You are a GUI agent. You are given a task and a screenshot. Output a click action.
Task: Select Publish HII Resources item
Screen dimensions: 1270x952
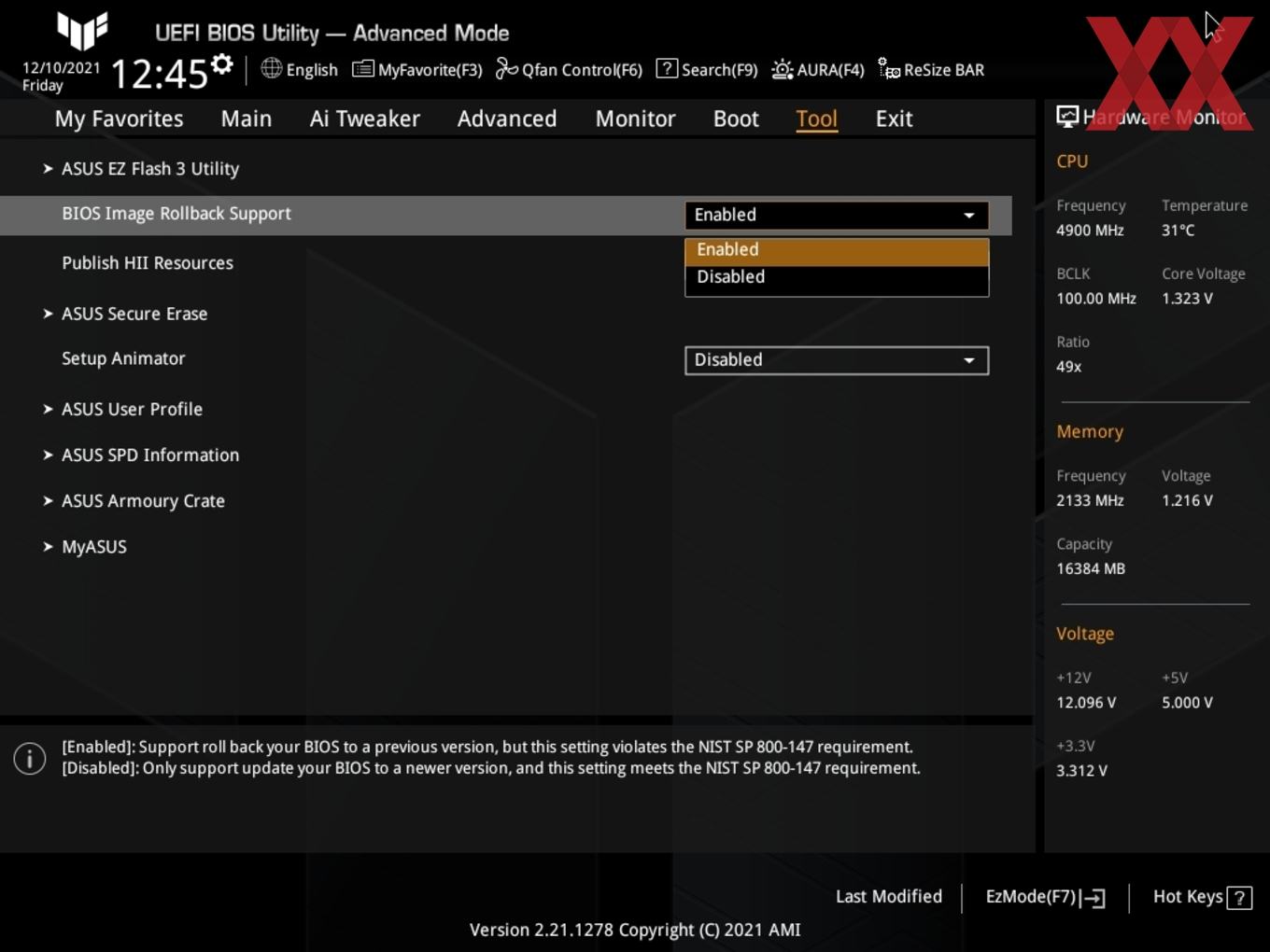[148, 263]
